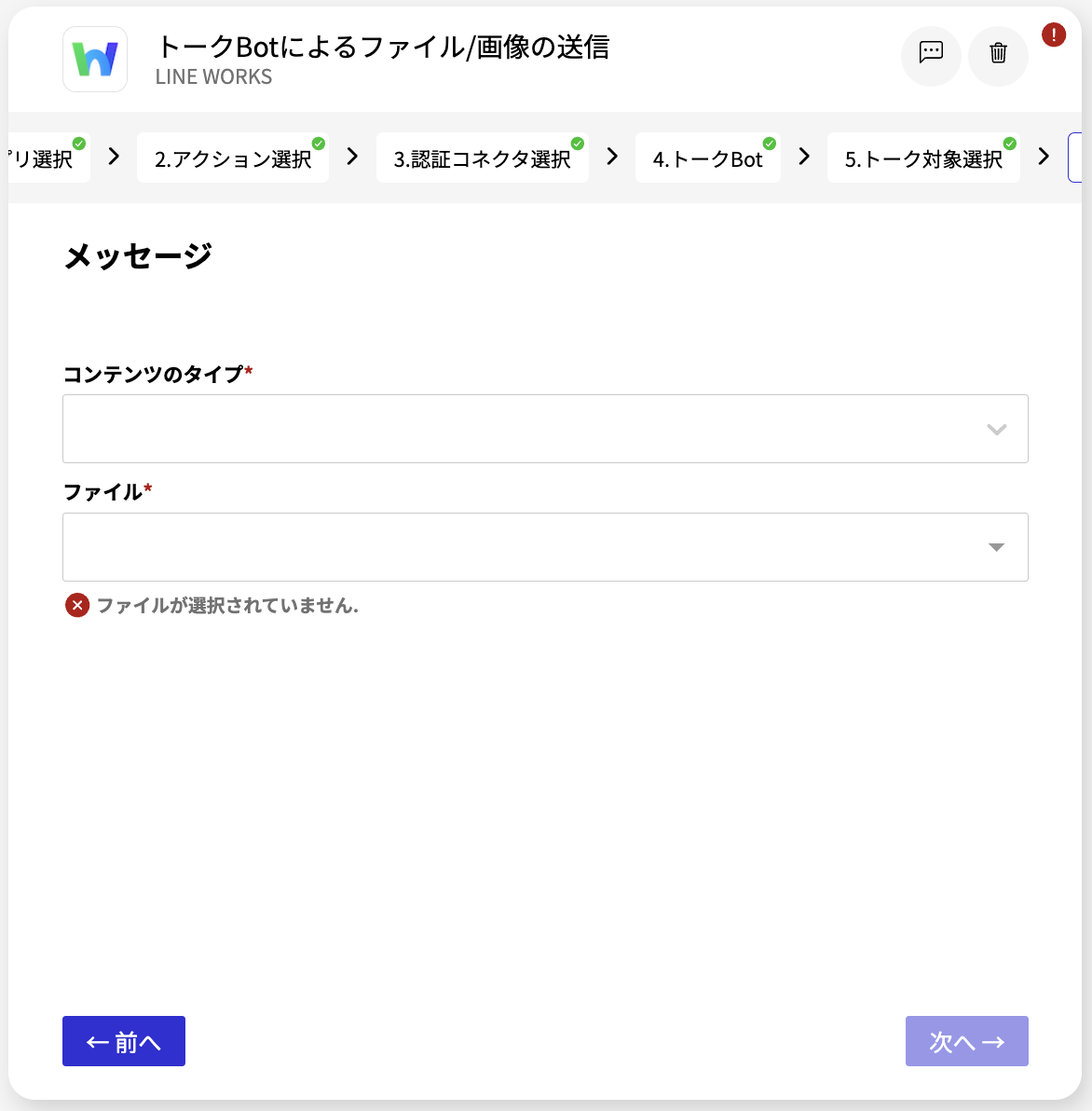
Task: Click the chevron arrow in コンテンツのタイプ
Action: [996, 430]
